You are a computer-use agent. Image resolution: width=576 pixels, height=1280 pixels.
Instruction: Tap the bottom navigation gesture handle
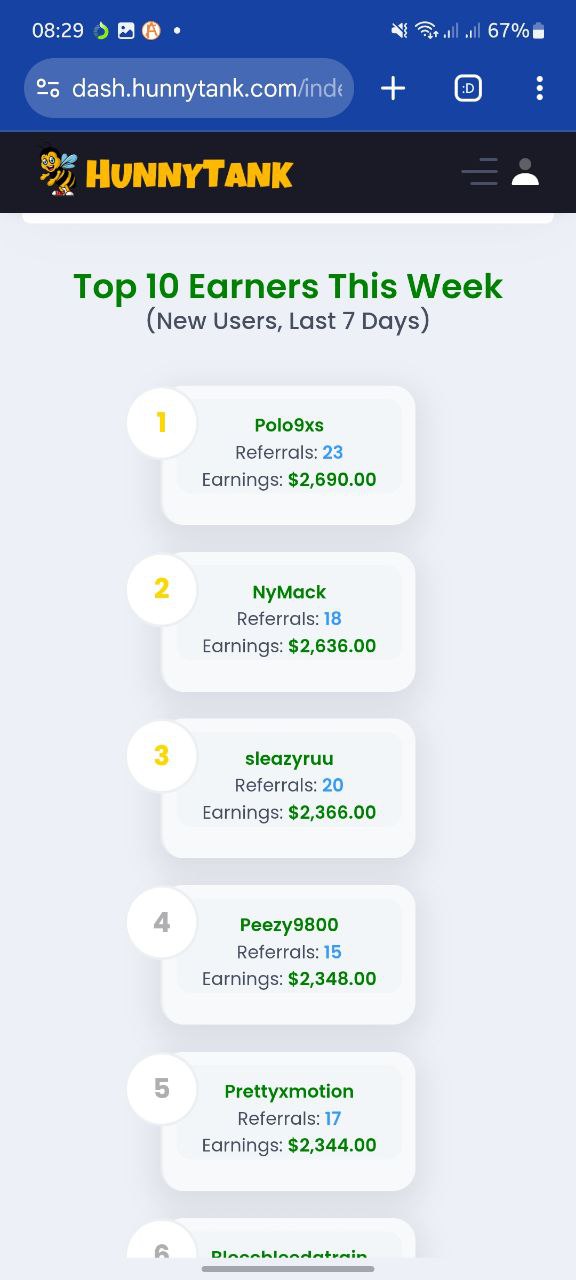coord(288,1269)
